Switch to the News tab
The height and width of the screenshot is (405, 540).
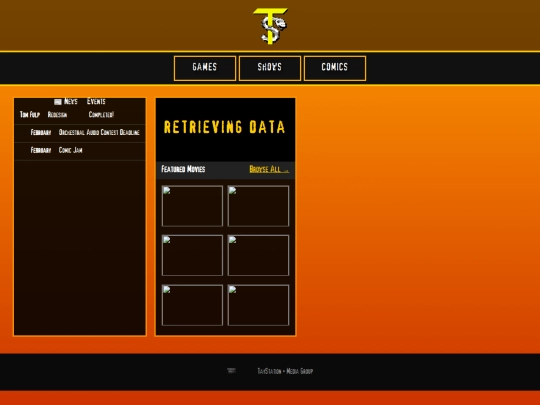point(71,101)
